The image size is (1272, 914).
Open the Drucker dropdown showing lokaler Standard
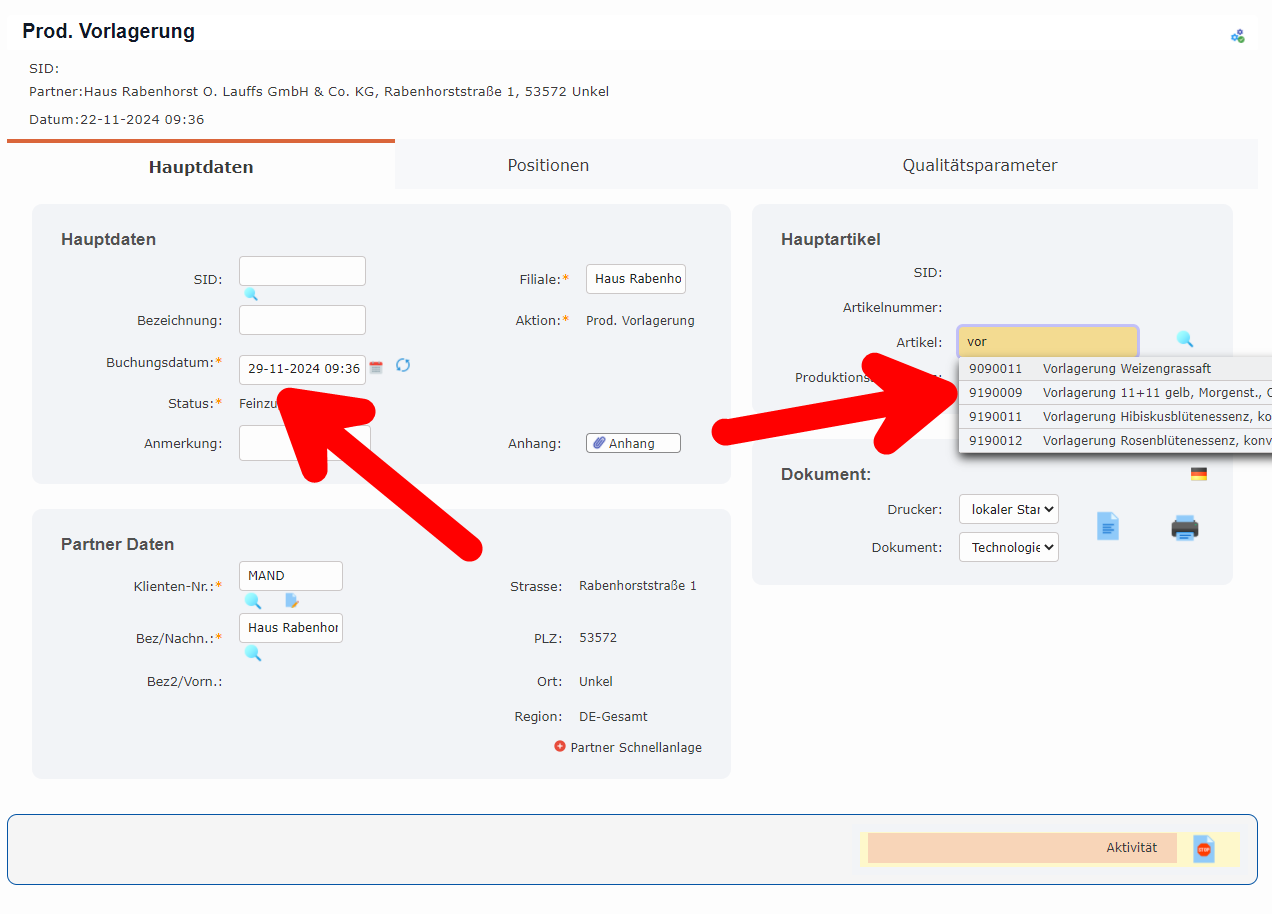(1008, 509)
